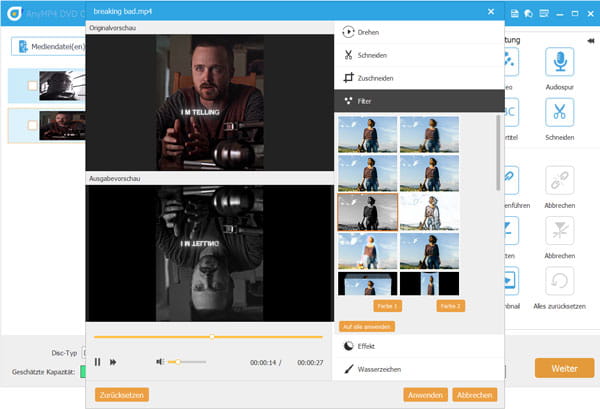The image size is (600, 409).
Task: Click the Ausgabevorschau output preview video
Action: (x=210, y=253)
